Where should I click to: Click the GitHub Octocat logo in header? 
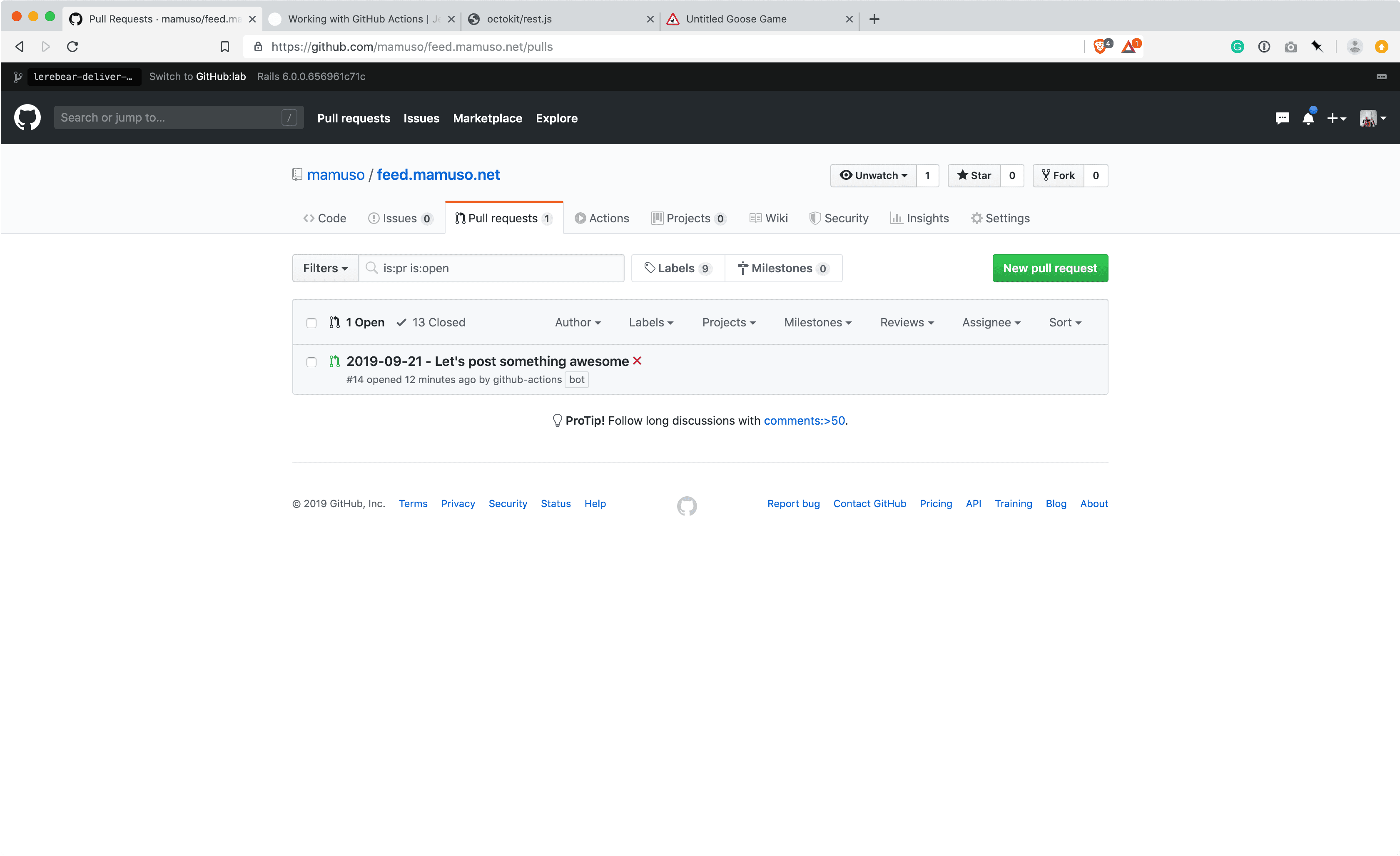click(x=27, y=117)
